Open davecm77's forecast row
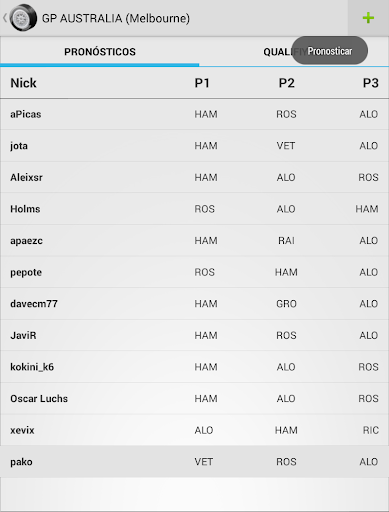 click(x=194, y=304)
